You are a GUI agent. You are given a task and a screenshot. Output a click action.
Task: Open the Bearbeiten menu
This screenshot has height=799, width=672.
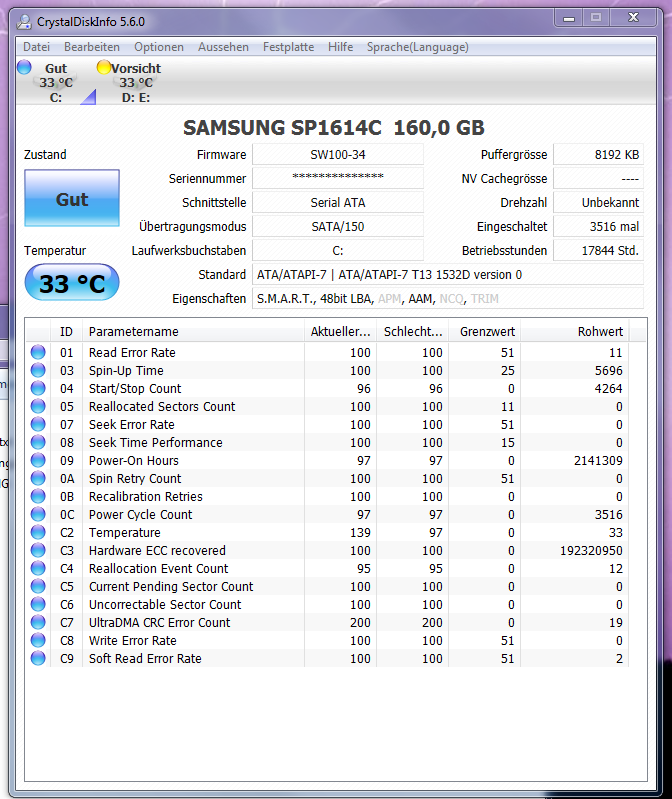click(92, 47)
